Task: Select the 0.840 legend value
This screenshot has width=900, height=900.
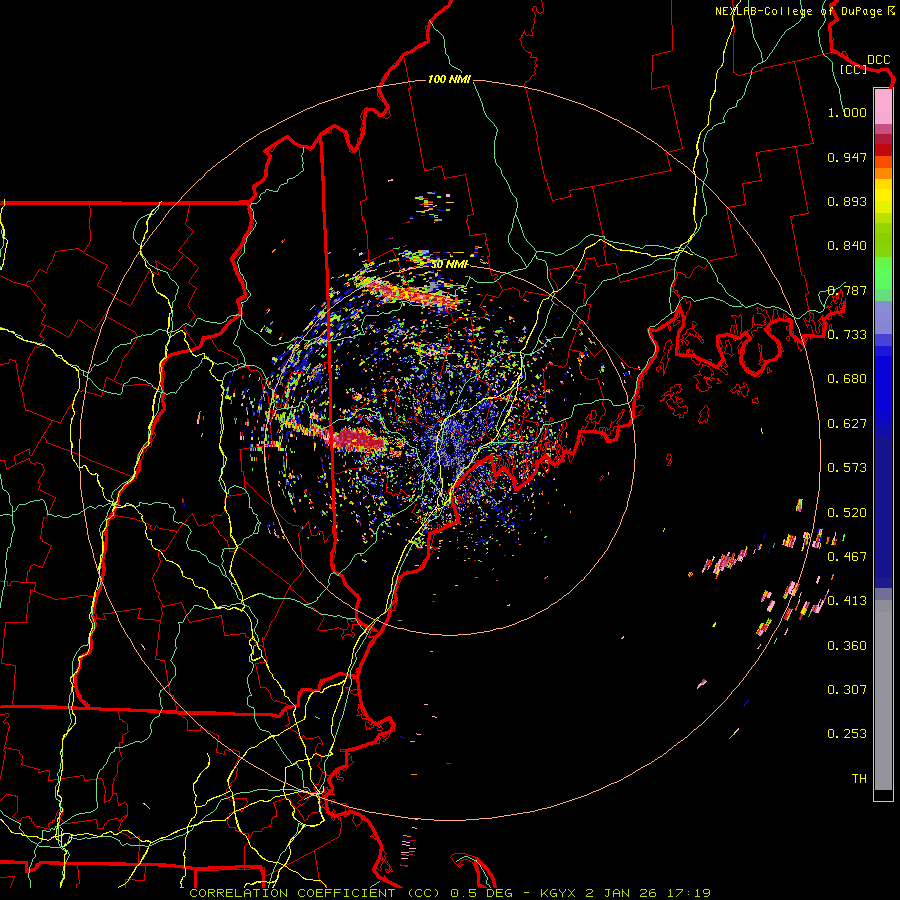Action: pyautogui.click(x=847, y=246)
